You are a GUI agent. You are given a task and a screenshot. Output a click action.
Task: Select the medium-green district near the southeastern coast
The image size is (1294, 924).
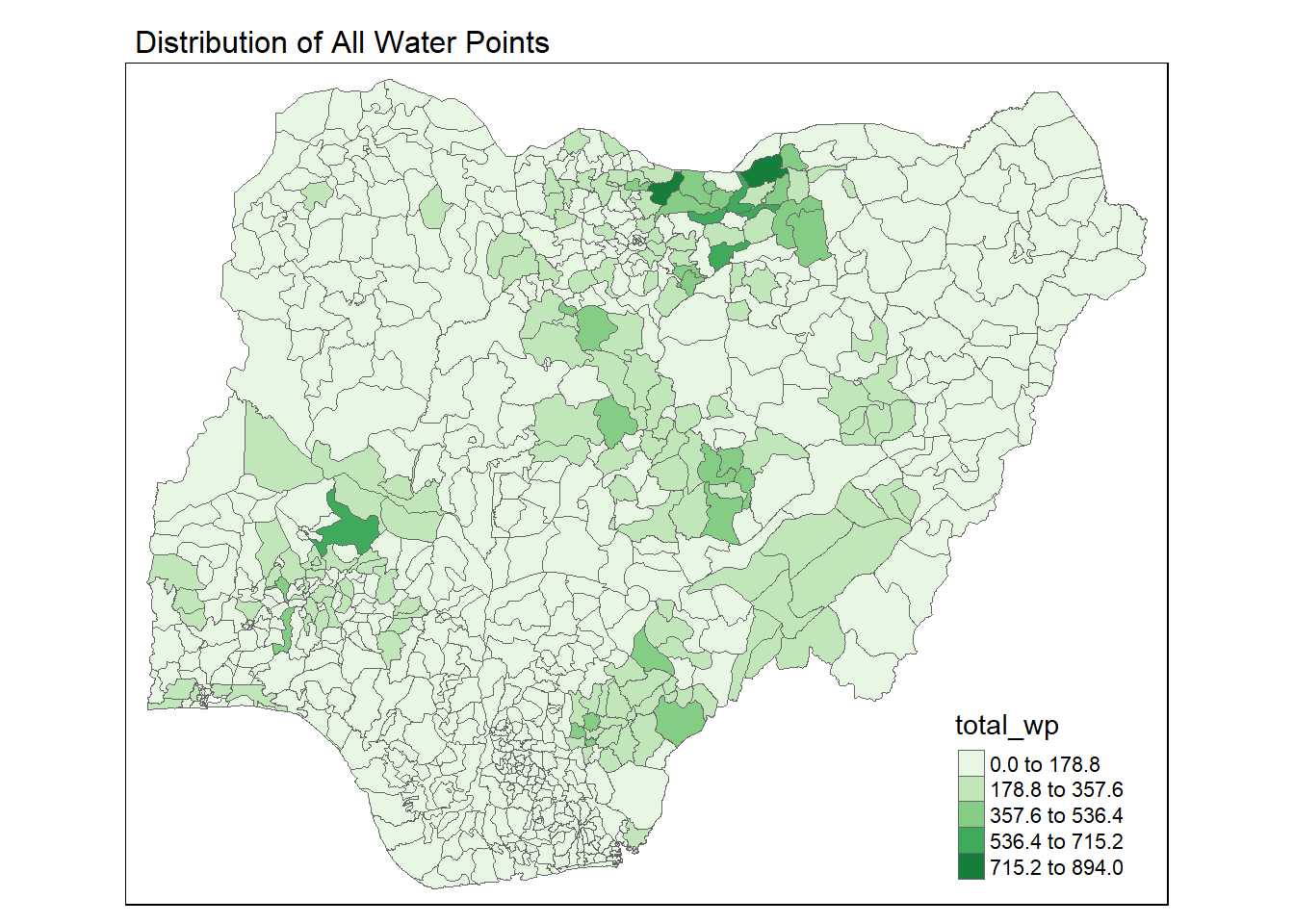(x=683, y=719)
